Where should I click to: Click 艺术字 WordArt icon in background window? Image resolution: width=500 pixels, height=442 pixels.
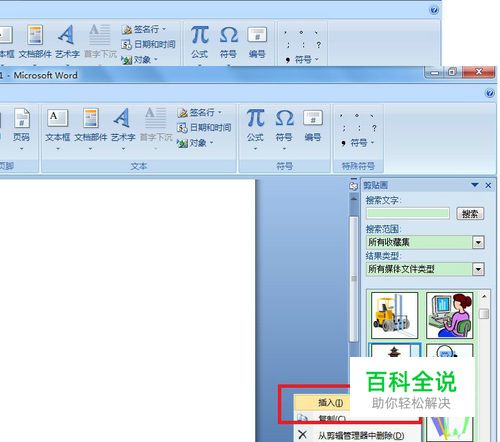pos(67,42)
